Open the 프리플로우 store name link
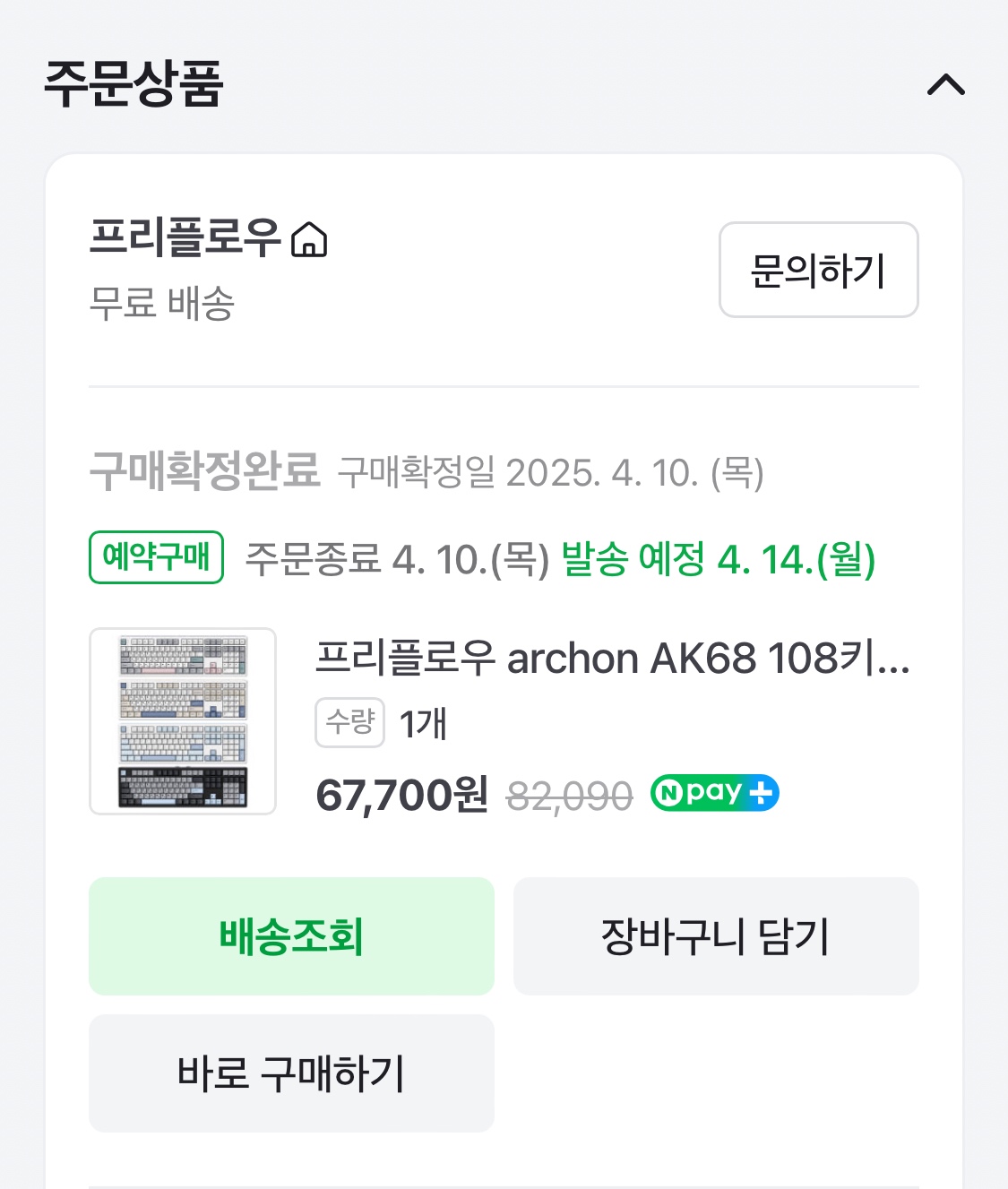 [x=185, y=238]
